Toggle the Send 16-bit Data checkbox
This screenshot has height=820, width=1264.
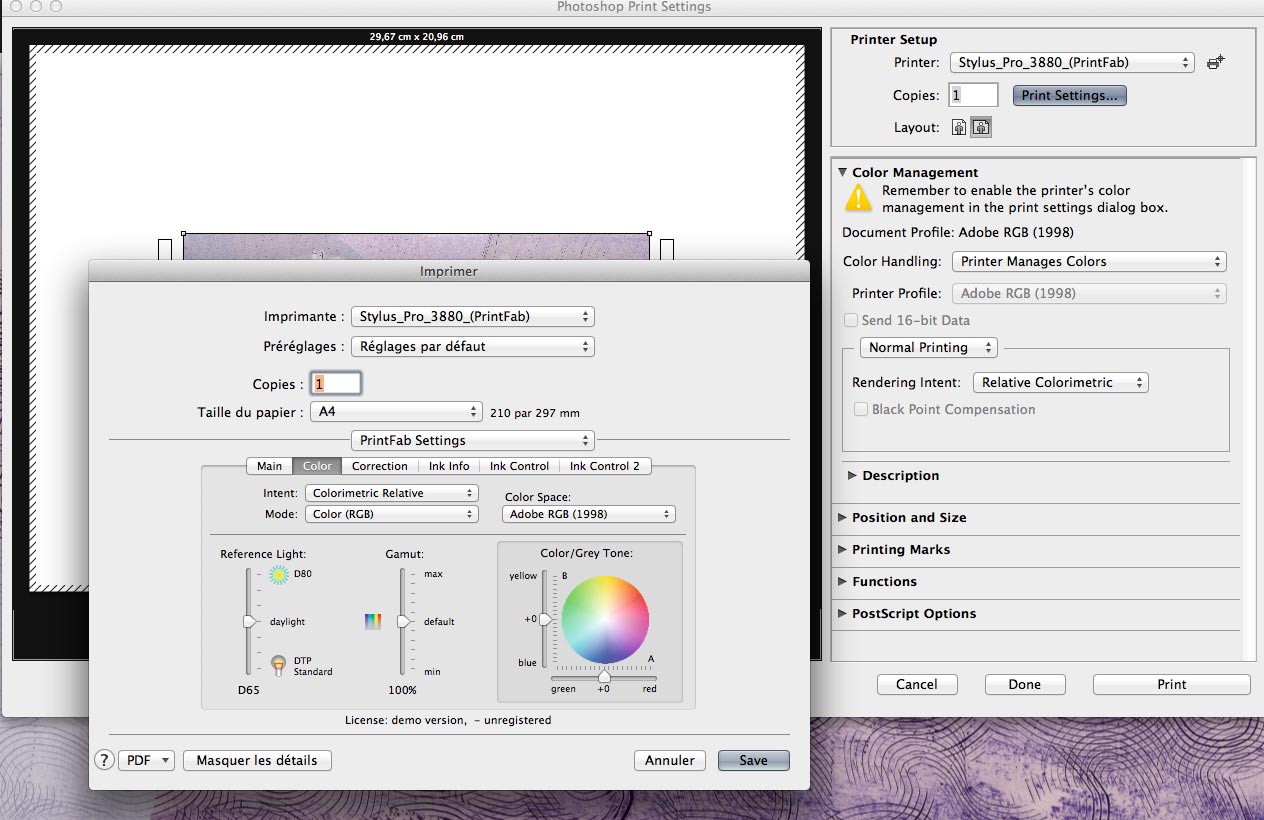(851, 321)
